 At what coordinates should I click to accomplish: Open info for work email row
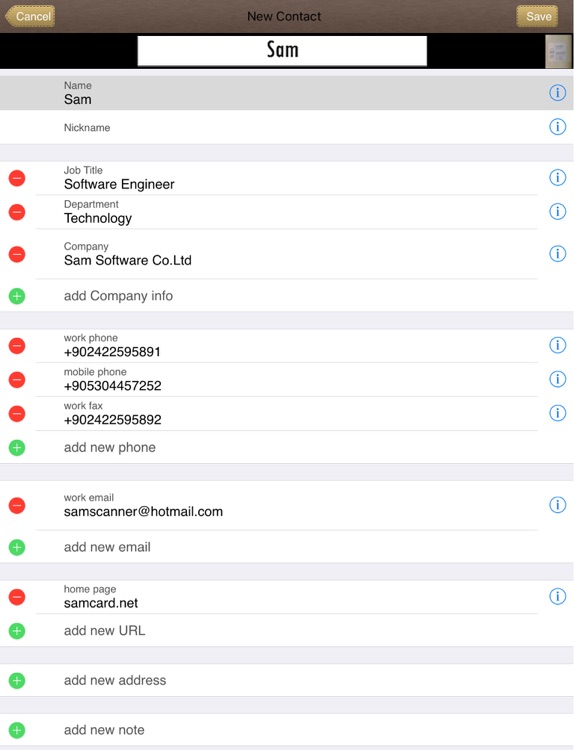point(557,505)
